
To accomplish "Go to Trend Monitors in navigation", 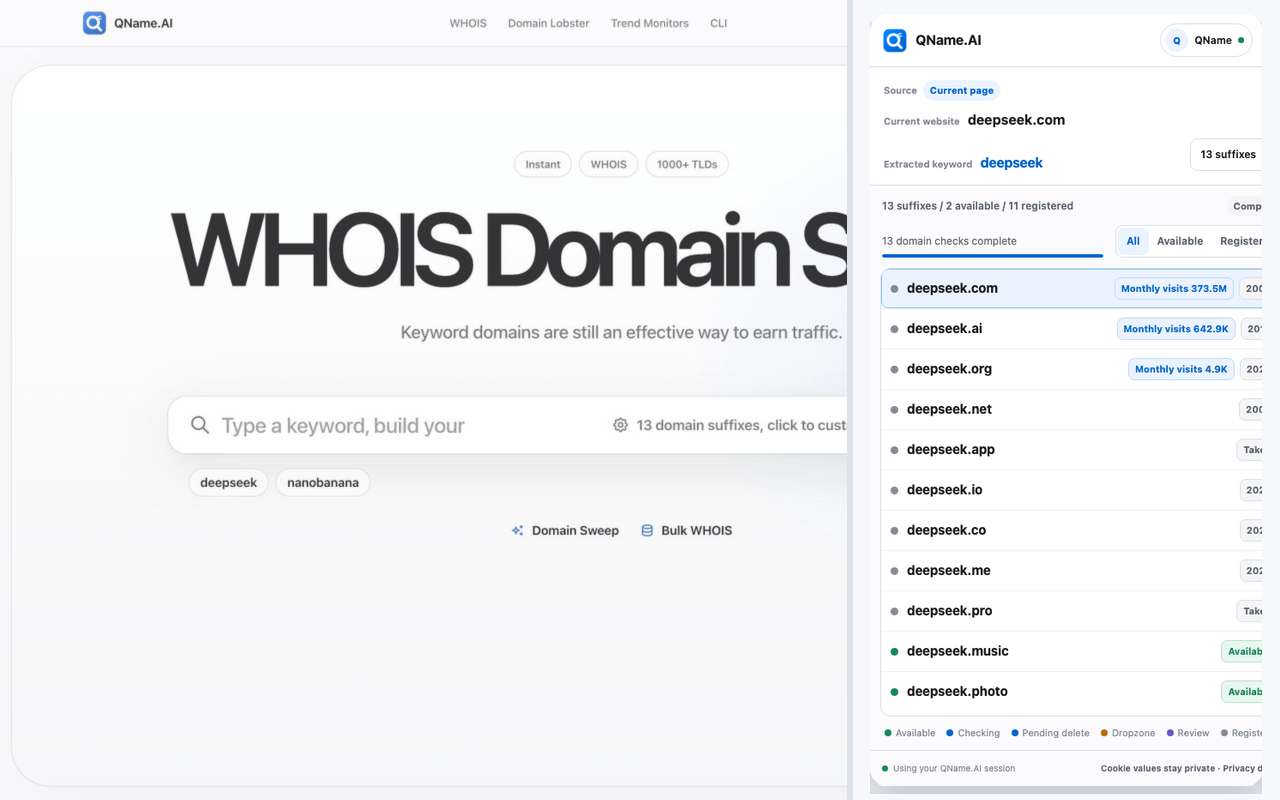I will pyautogui.click(x=650, y=23).
